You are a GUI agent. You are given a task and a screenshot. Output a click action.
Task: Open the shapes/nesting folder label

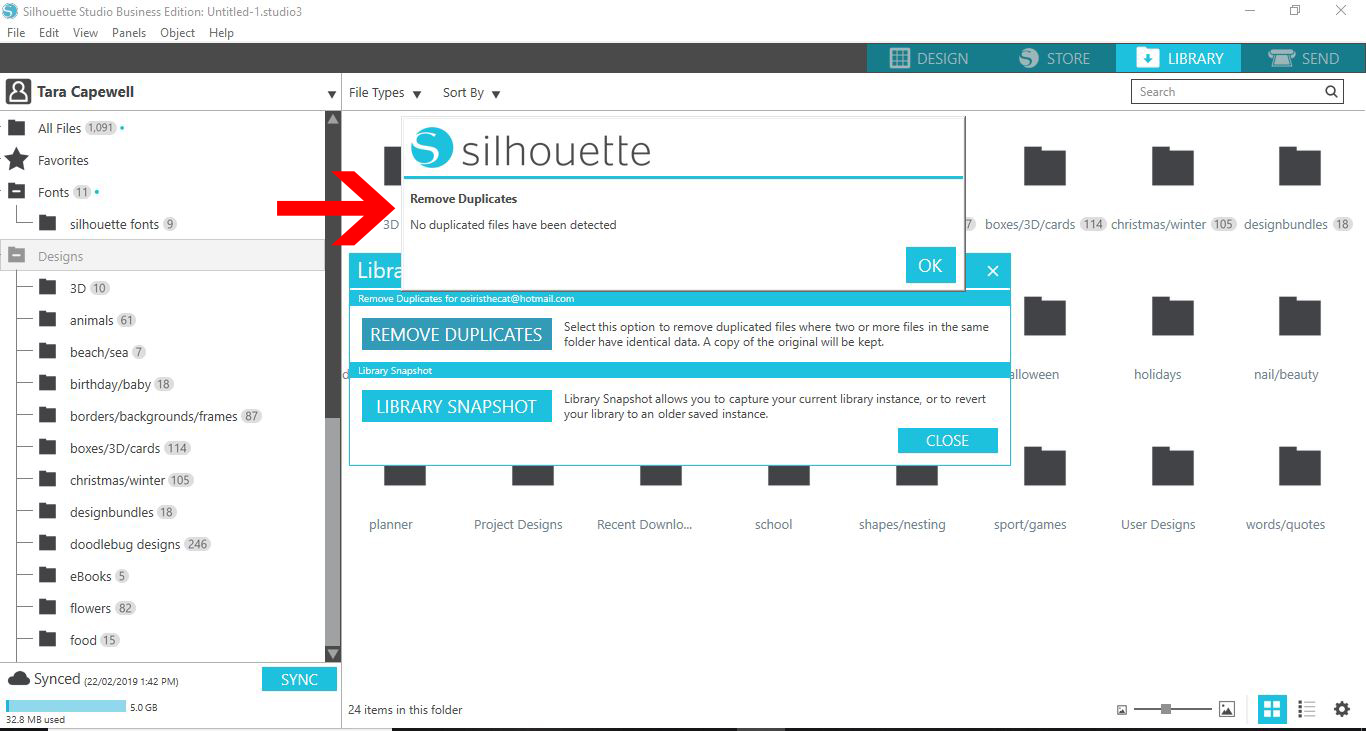pyautogui.click(x=902, y=524)
